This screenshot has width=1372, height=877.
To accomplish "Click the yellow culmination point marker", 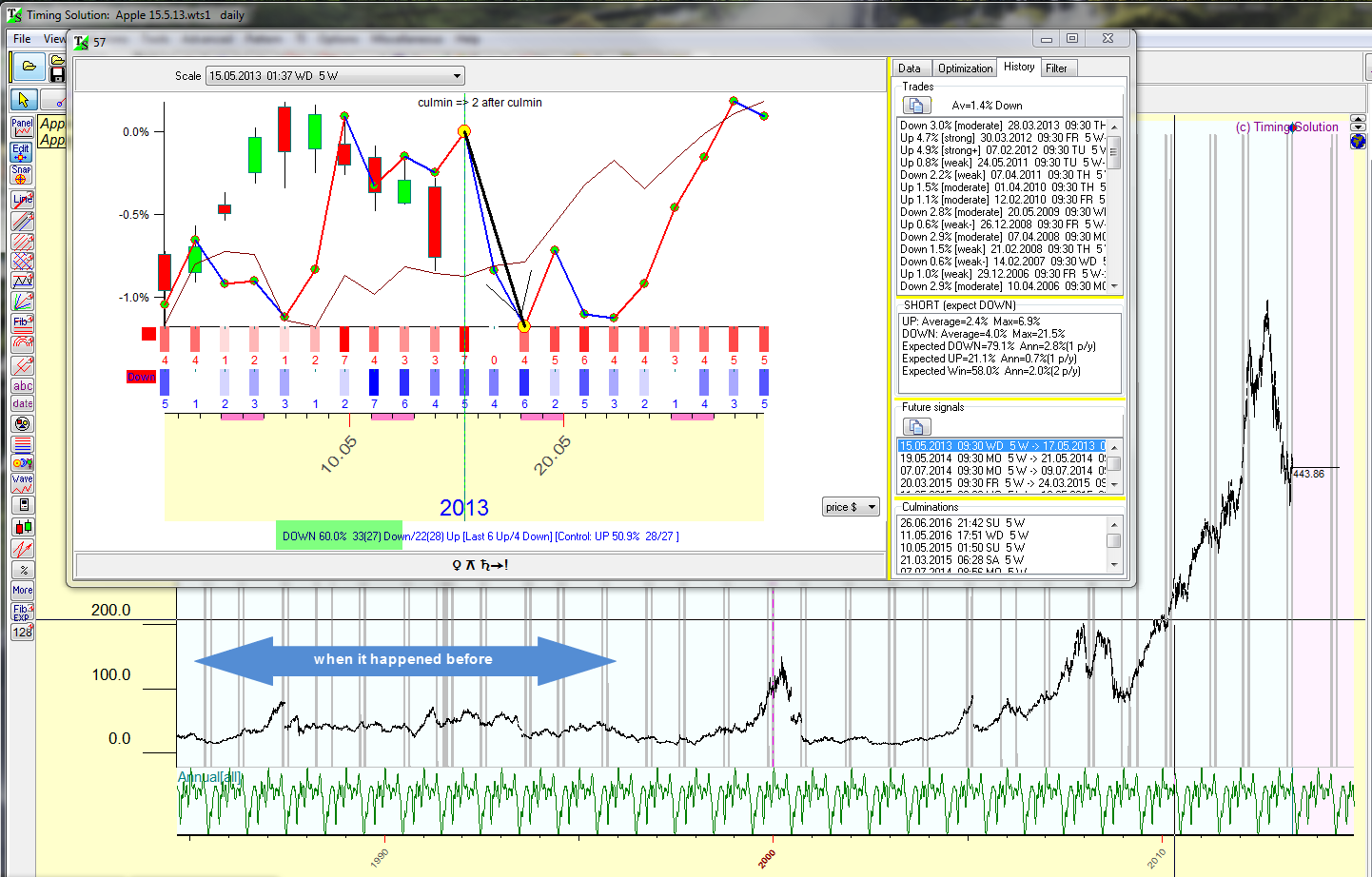I will pyautogui.click(x=464, y=131).
